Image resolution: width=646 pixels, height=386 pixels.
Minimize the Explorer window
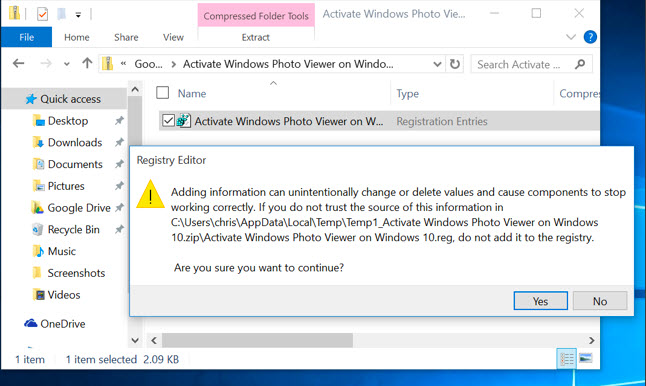495,13
